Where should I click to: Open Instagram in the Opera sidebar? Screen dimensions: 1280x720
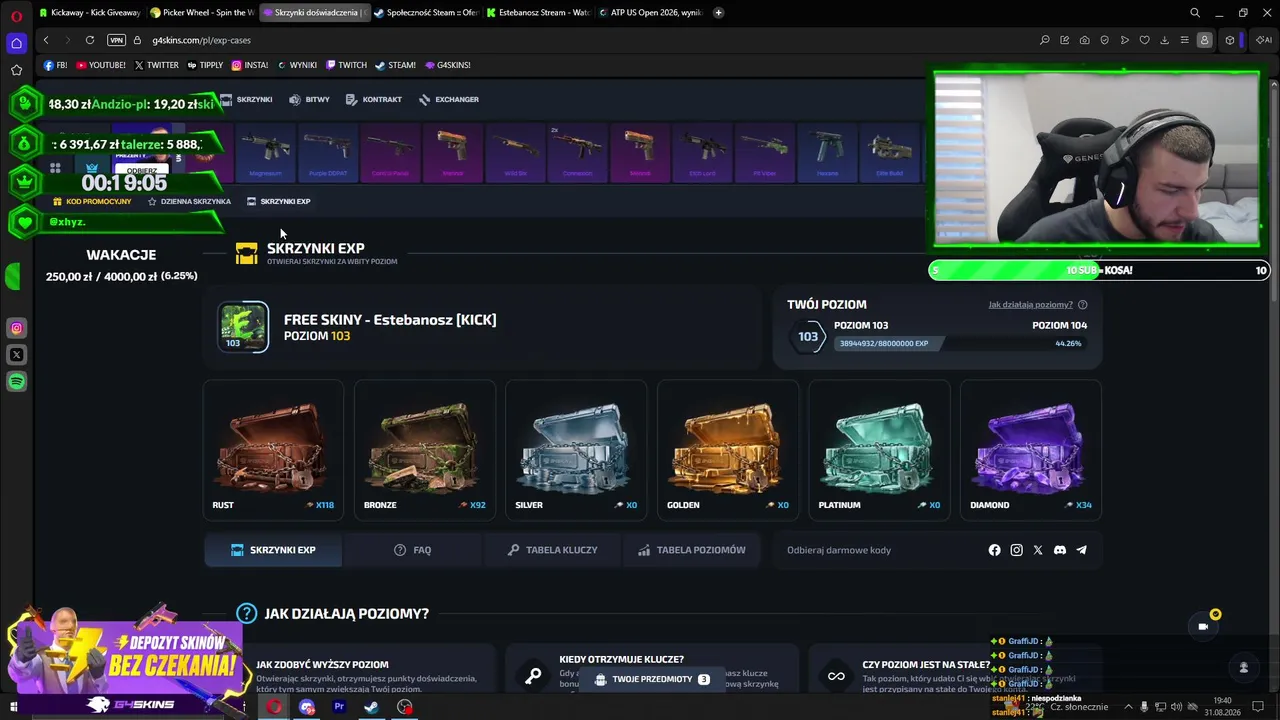16,328
